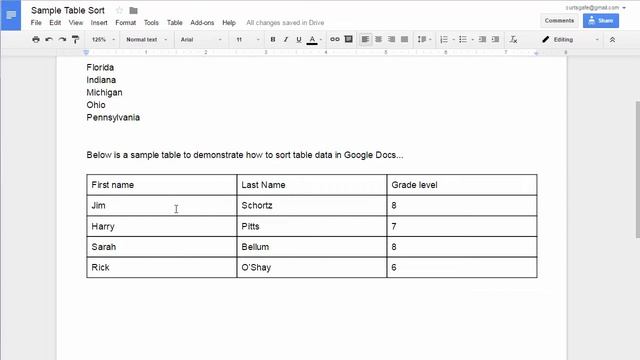The width and height of the screenshot is (640, 360).
Task: Star the Sample Table Sort document
Action: tap(119, 10)
